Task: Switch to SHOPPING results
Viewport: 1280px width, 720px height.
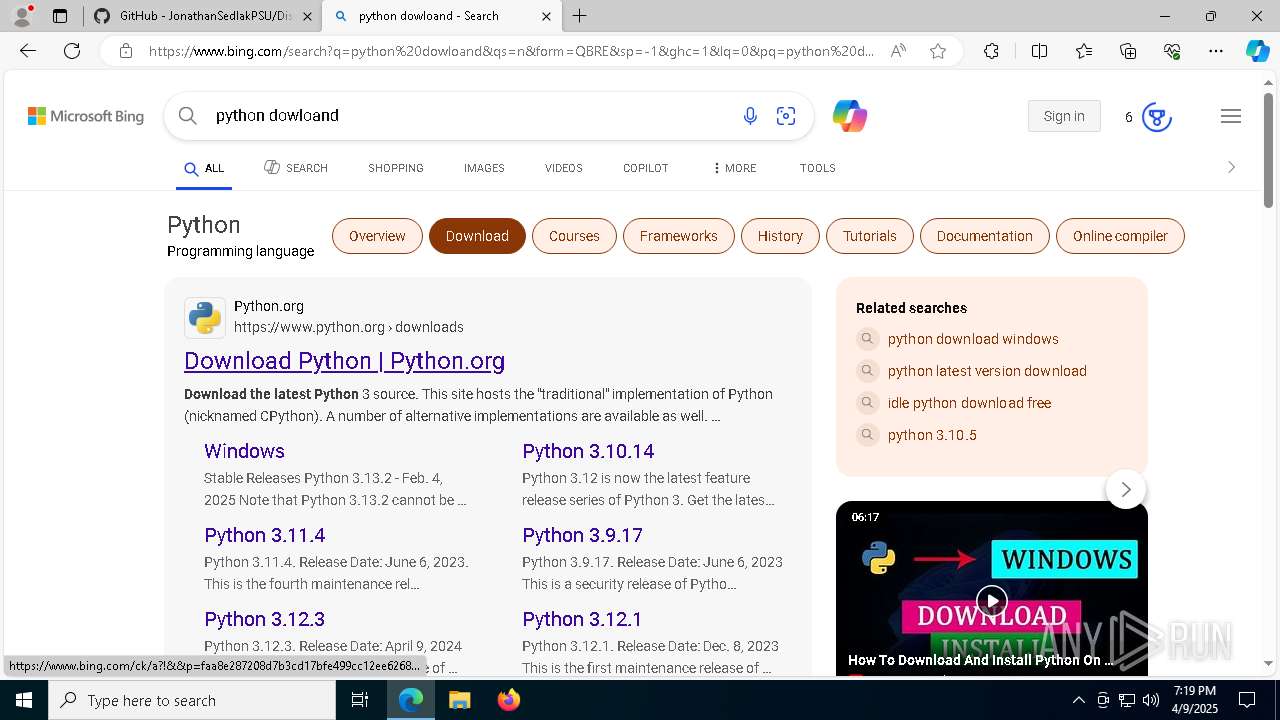Action: [x=396, y=168]
